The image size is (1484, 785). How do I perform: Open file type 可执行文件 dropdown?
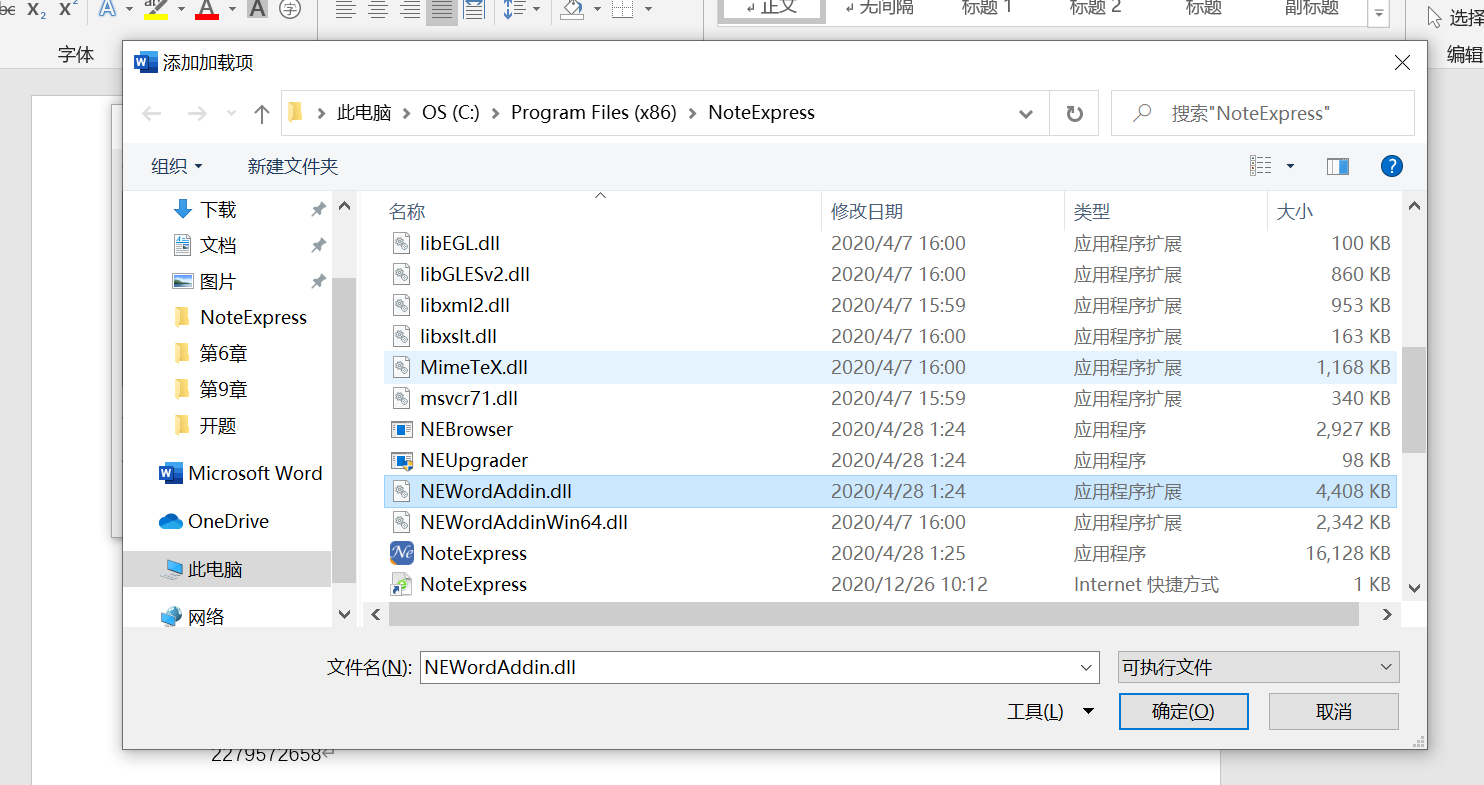(1258, 667)
